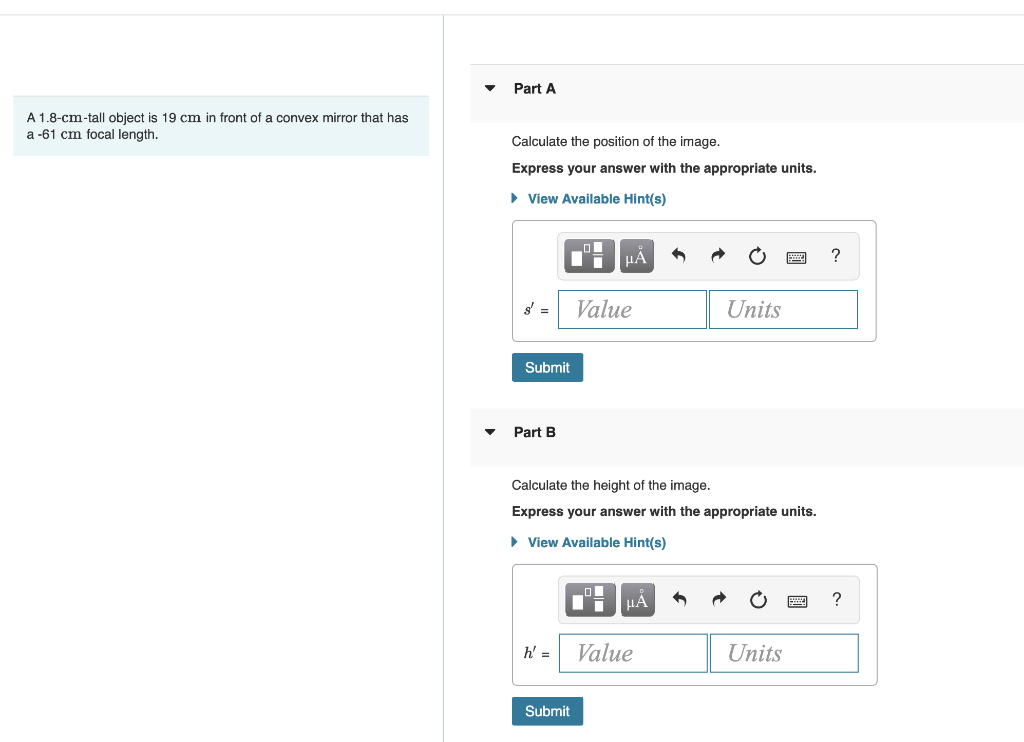Collapse the Part B section arrow
This screenshot has width=1024, height=742.
pos(490,432)
